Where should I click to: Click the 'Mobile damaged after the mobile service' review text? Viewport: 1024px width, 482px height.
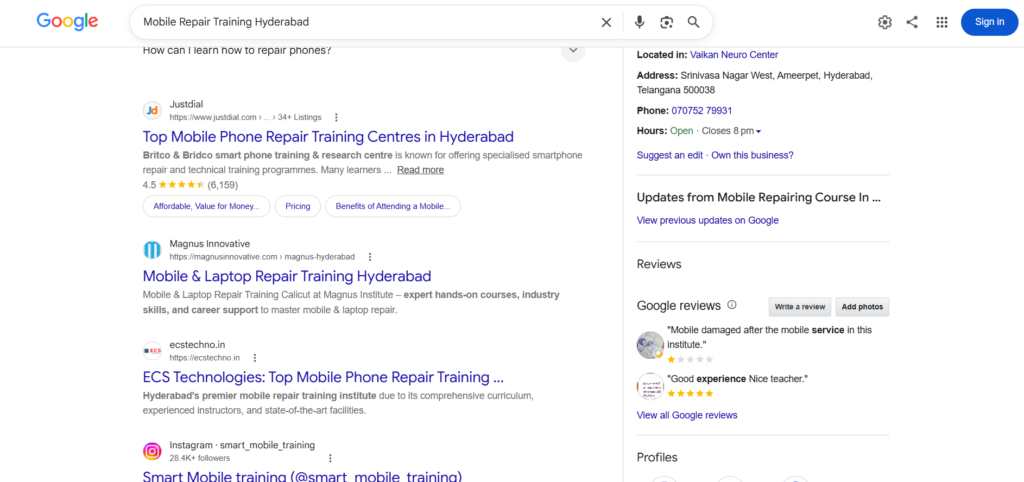[x=769, y=337]
